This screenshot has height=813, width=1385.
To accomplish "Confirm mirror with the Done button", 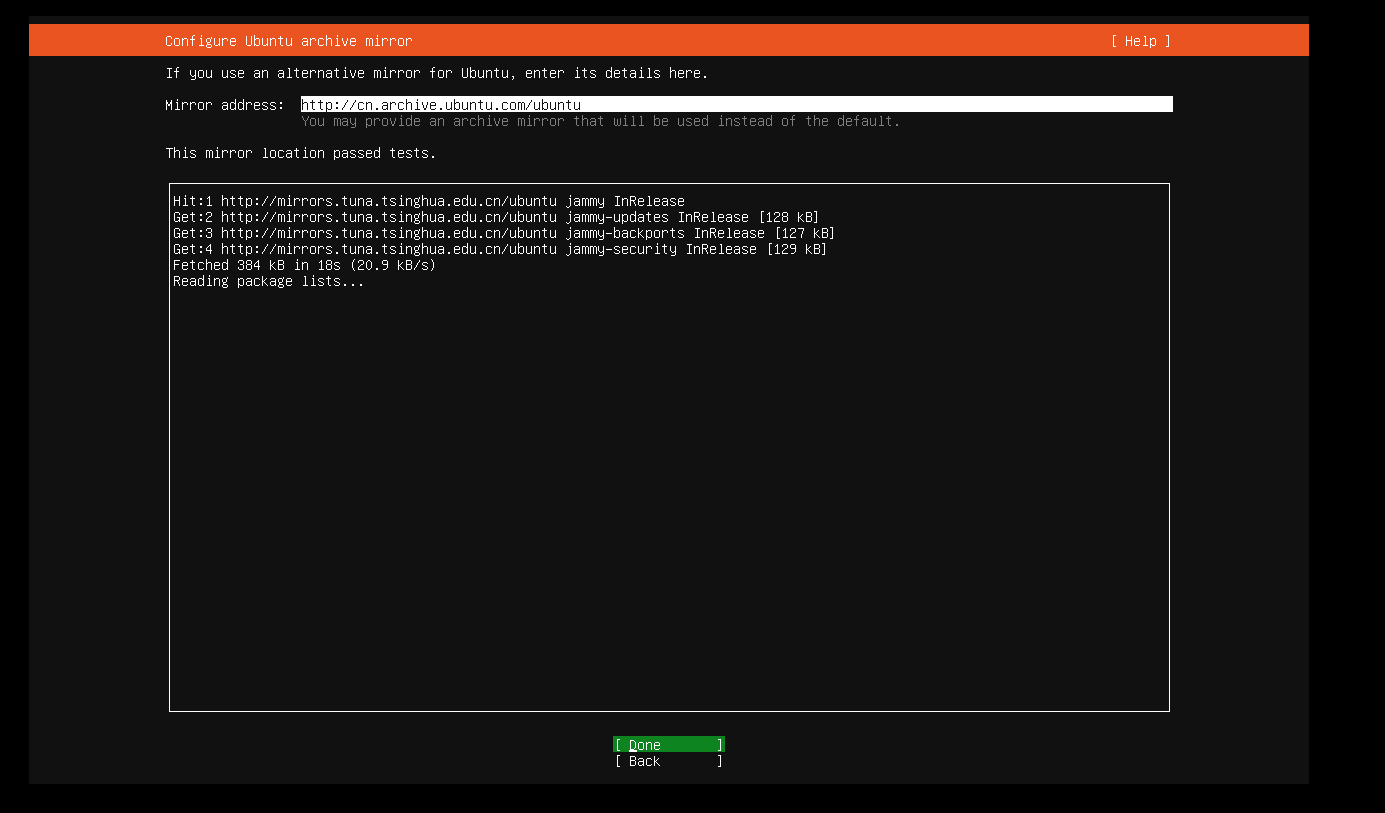I will click(668, 745).
